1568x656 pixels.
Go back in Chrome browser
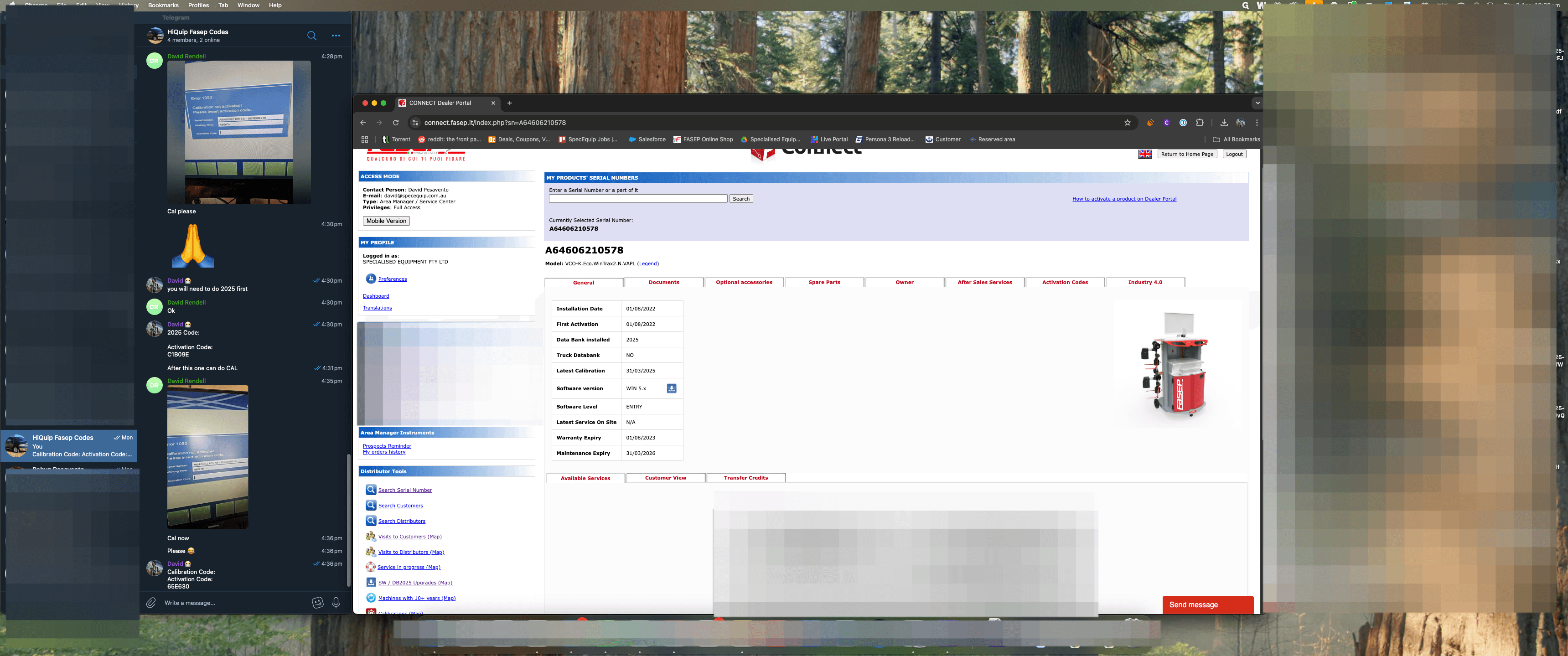tap(363, 122)
